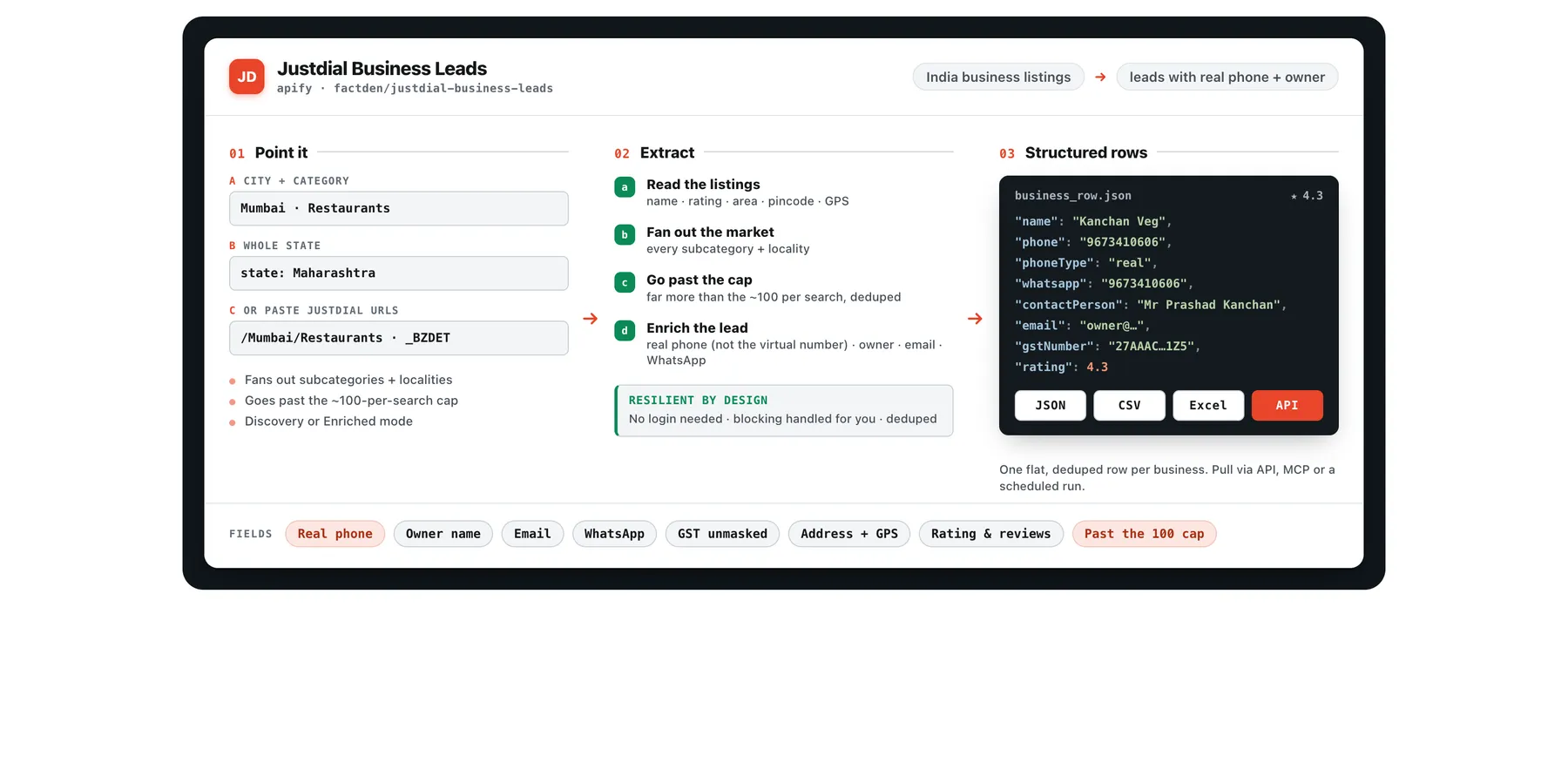Viewport: 1568px width, 769px height.
Task: Click the every subcategory + locality text
Action: pos(728,249)
